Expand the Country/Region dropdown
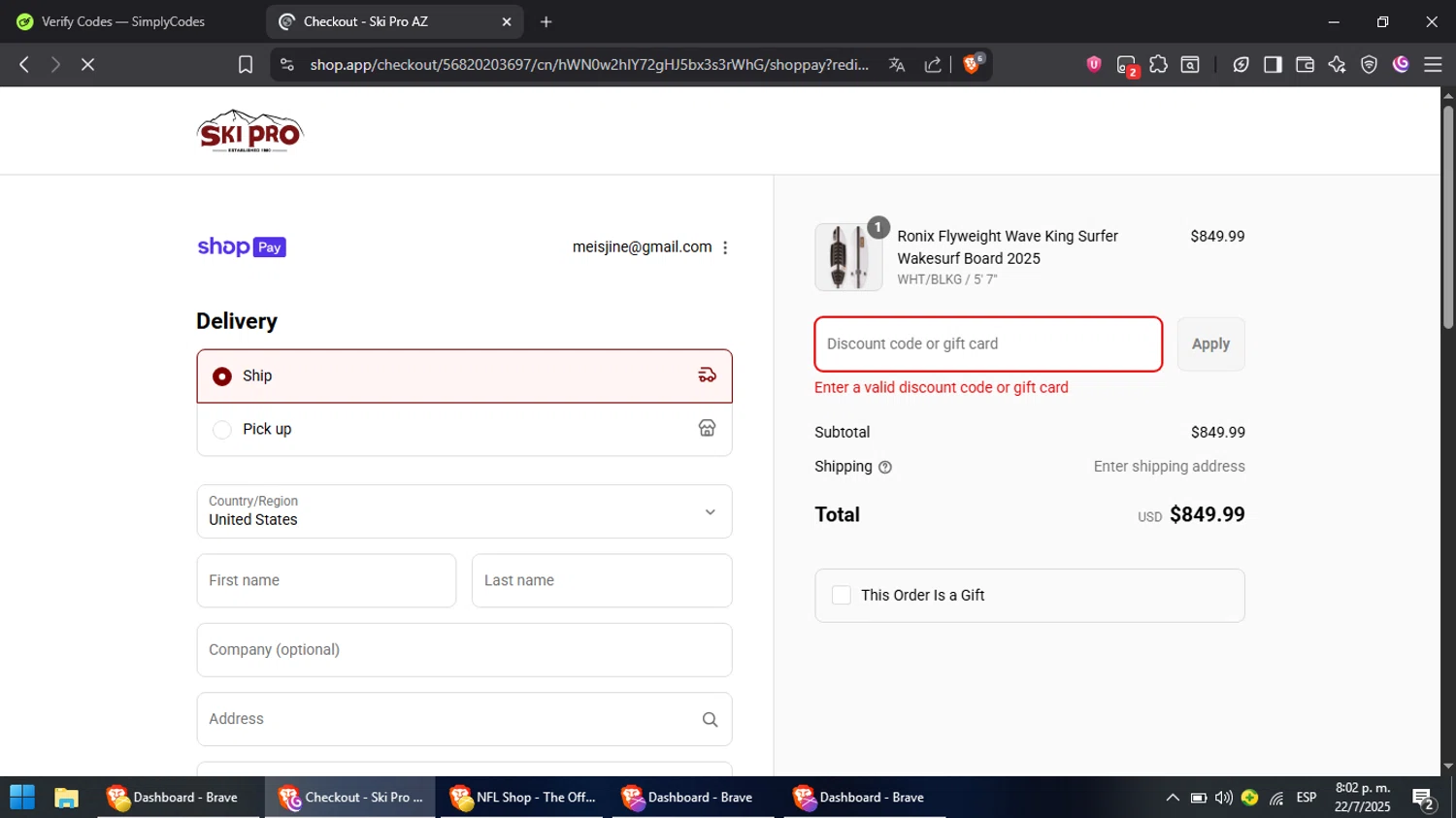1456x818 pixels. coord(464,511)
